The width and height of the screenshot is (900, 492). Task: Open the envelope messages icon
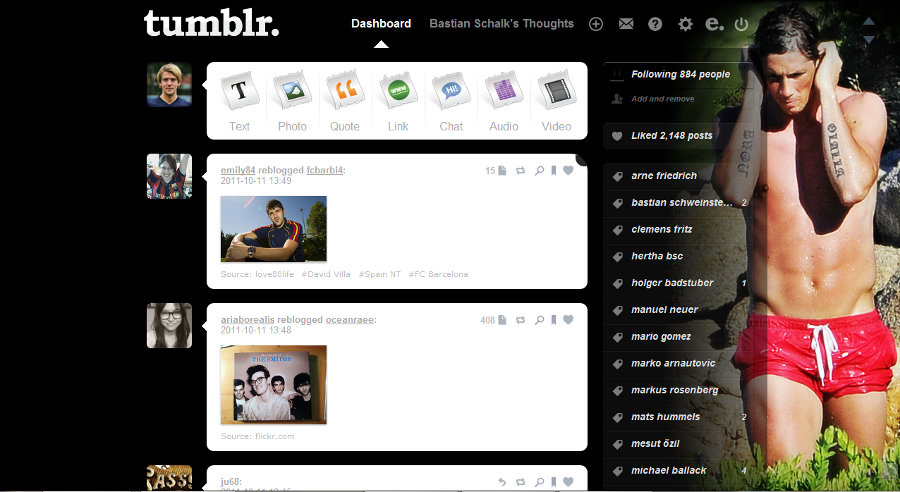(626, 24)
